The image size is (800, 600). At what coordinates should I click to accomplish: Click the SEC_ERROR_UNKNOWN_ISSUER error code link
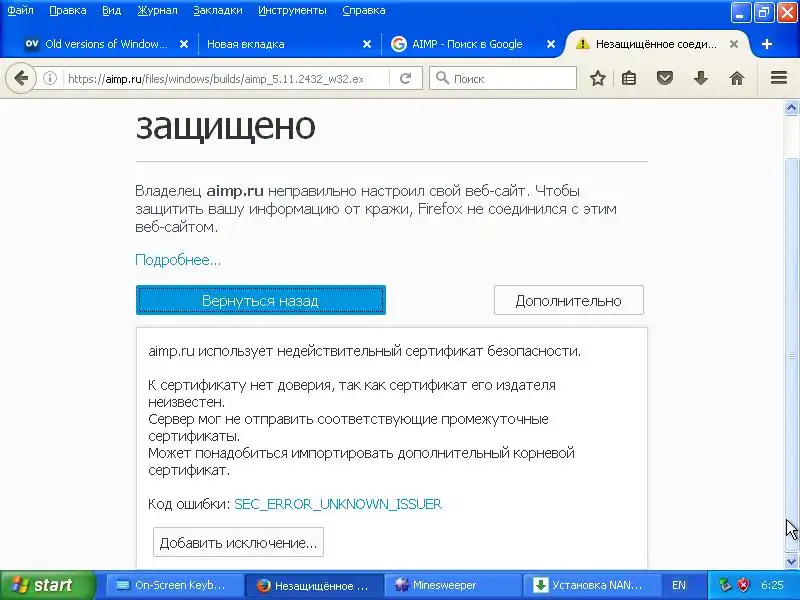pos(338,504)
